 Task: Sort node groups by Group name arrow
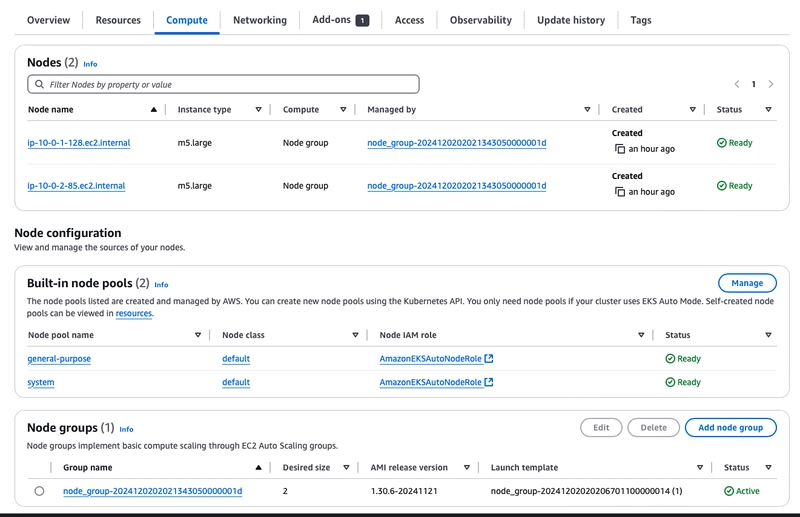pyautogui.click(x=258, y=468)
